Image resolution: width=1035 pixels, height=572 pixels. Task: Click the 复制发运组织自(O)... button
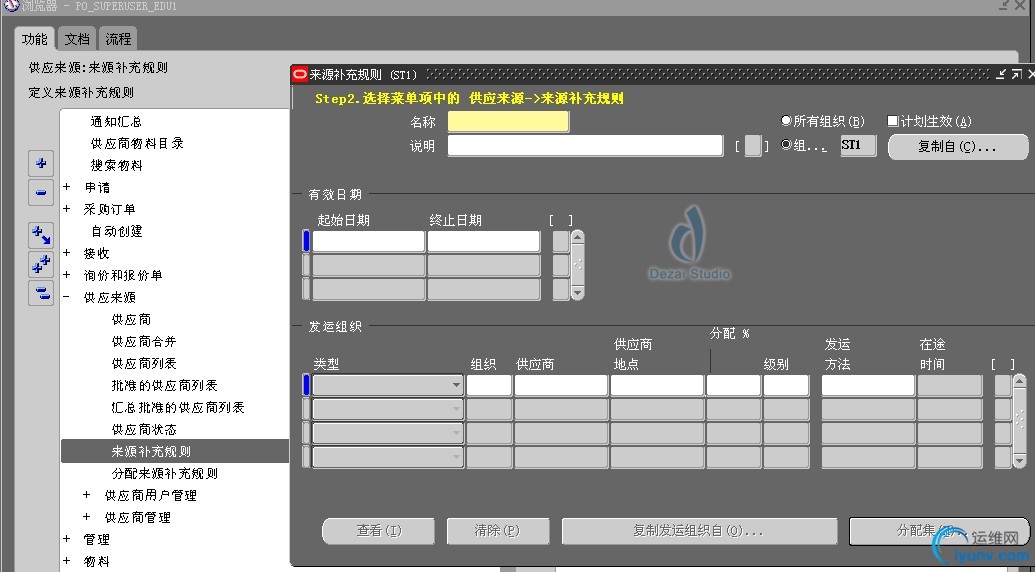[699, 530]
